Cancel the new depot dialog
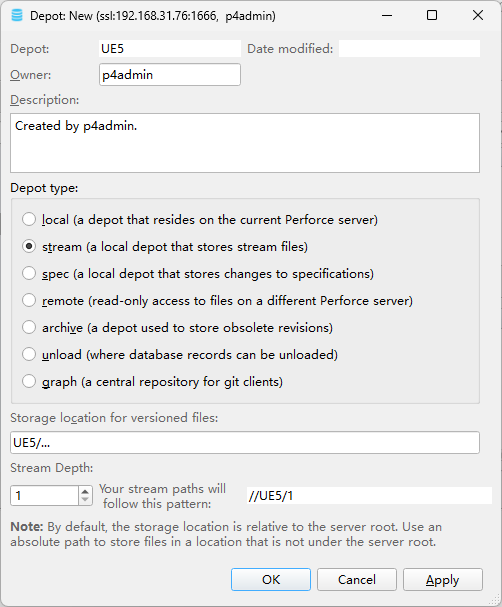Screen dimensions: 502x607 coord(357,580)
